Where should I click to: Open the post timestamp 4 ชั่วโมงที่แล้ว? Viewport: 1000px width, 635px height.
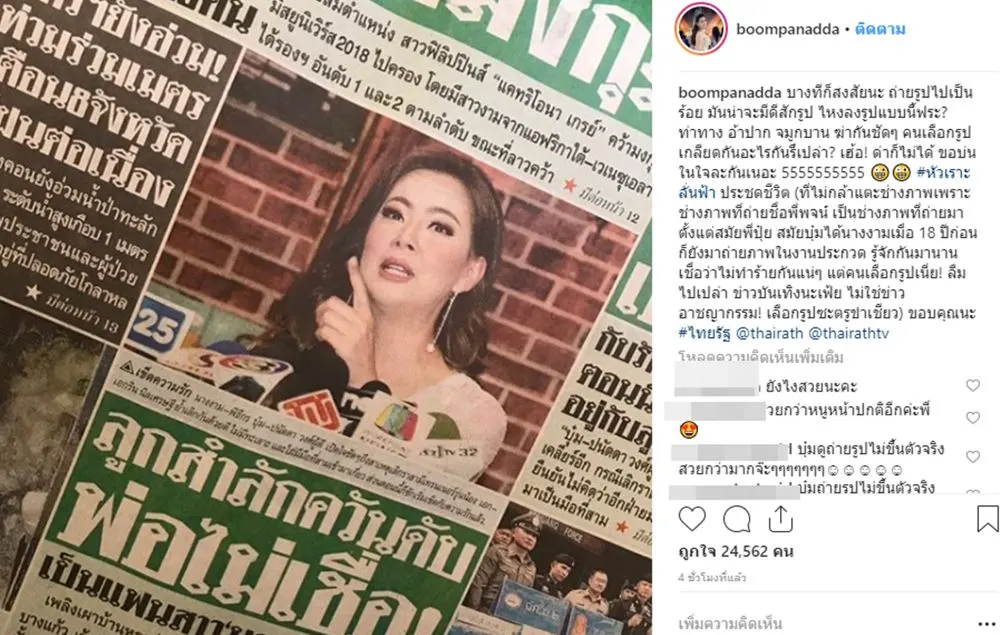[x=712, y=578]
